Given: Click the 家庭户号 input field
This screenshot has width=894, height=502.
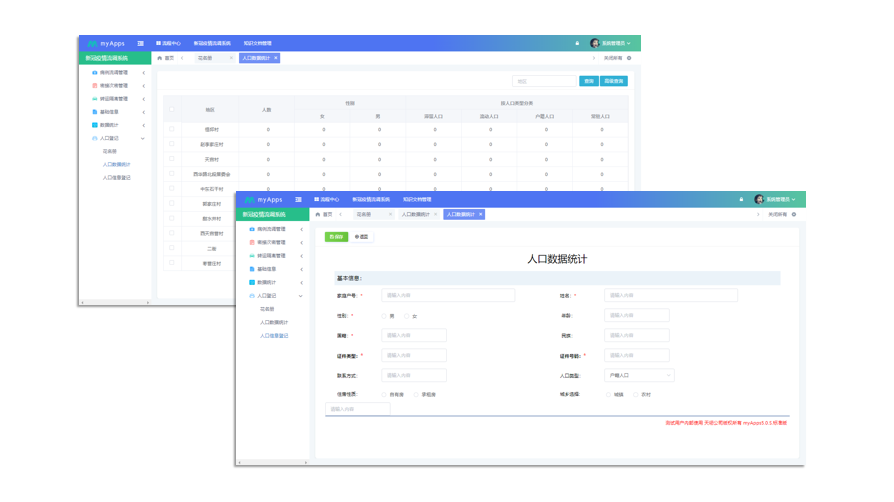Looking at the screenshot, I should [x=448, y=295].
